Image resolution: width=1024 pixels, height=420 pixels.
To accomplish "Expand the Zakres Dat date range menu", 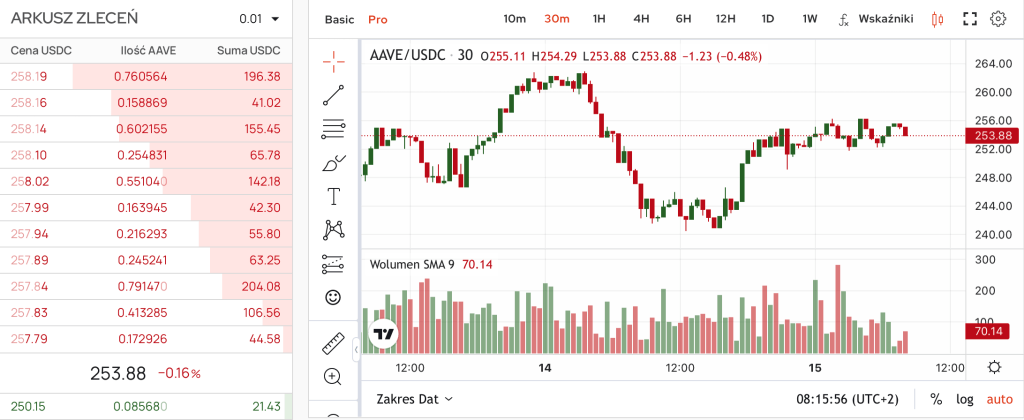I will [414, 398].
